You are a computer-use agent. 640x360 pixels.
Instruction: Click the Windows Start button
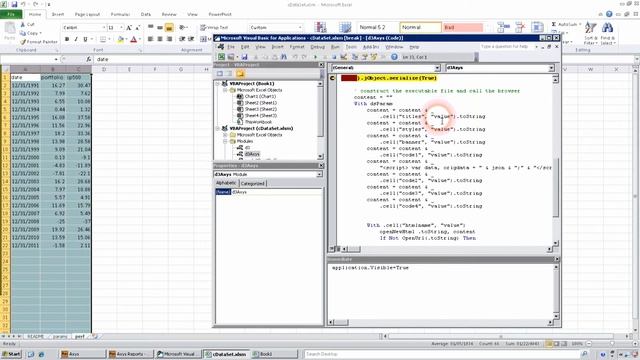(11, 354)
